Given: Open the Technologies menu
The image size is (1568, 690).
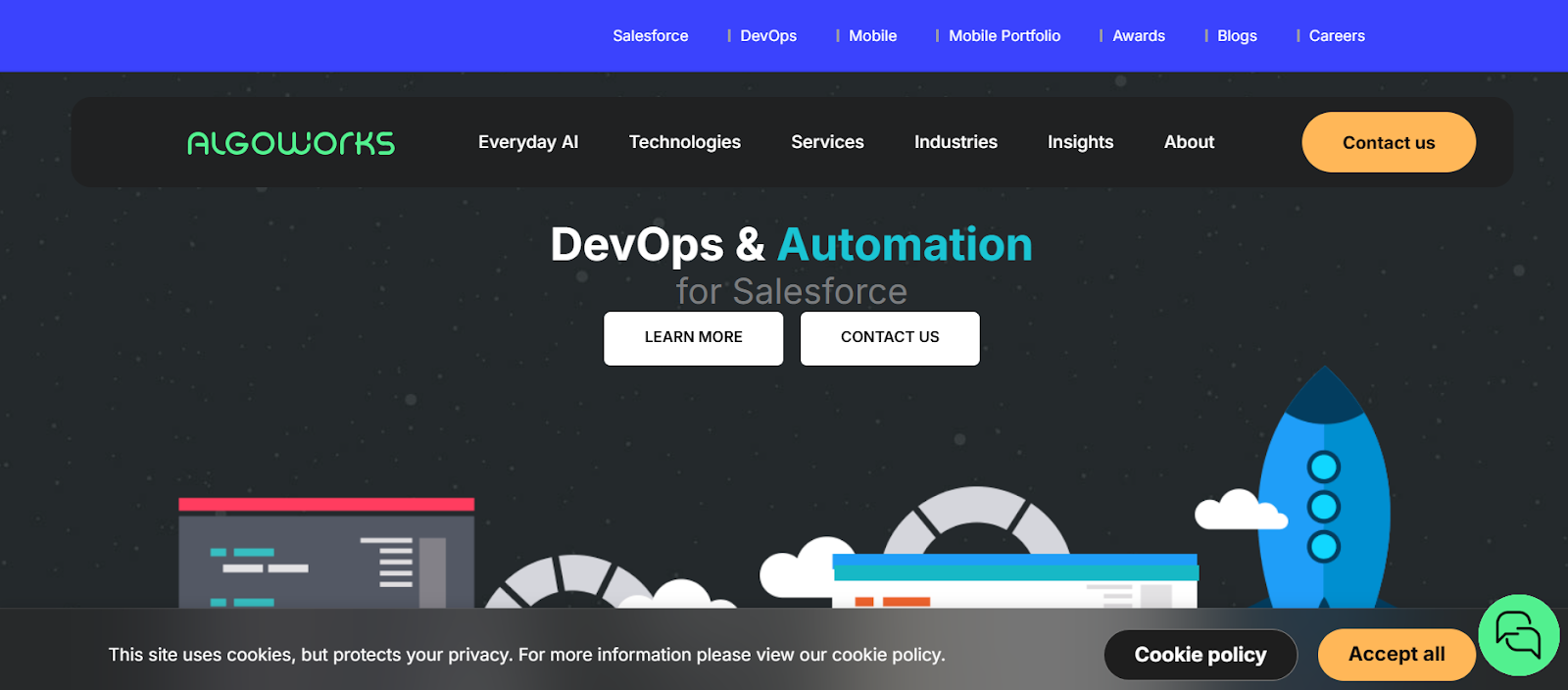Looking at the screenshot, I should (685, 142).
